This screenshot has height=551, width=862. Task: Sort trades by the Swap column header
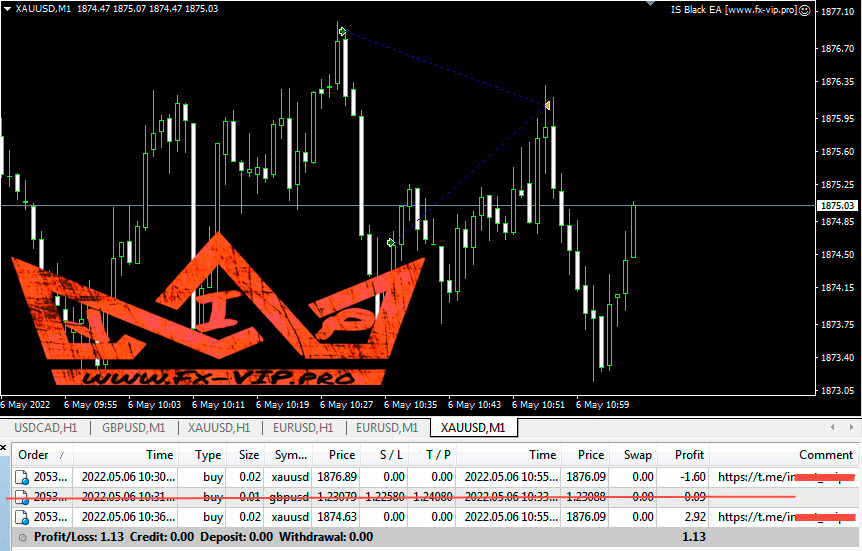pyautogui.click(x=637, y=454)
